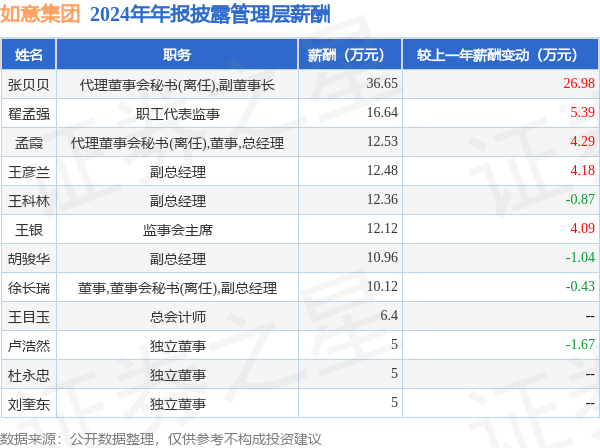Click 王彦兰's 副总经理 position cell
The height and width of the screenshot is (448, 600).
pos(177,172)
